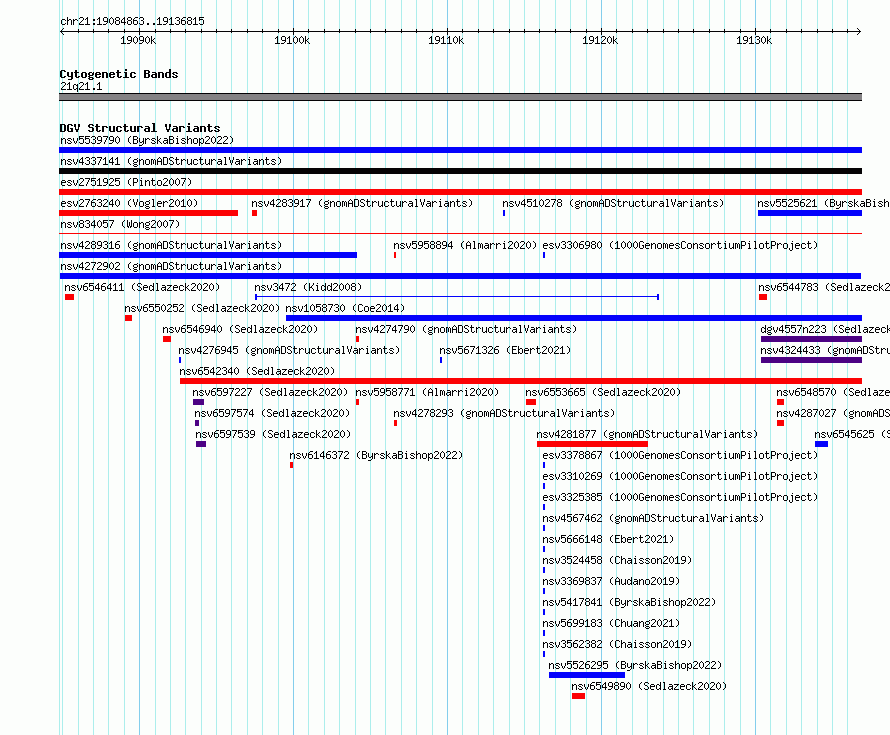Open nsv5526295 (ByrskaBishop2022) label

tap(635, 665)
